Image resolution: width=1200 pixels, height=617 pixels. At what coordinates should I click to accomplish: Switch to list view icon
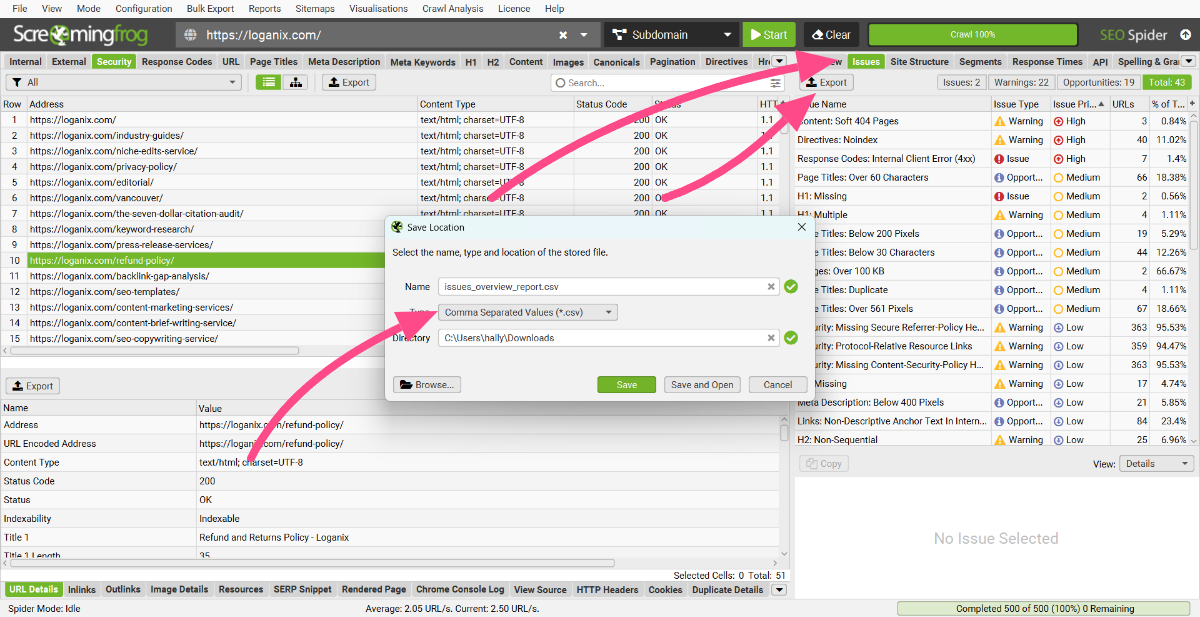(x=266, y=82)
